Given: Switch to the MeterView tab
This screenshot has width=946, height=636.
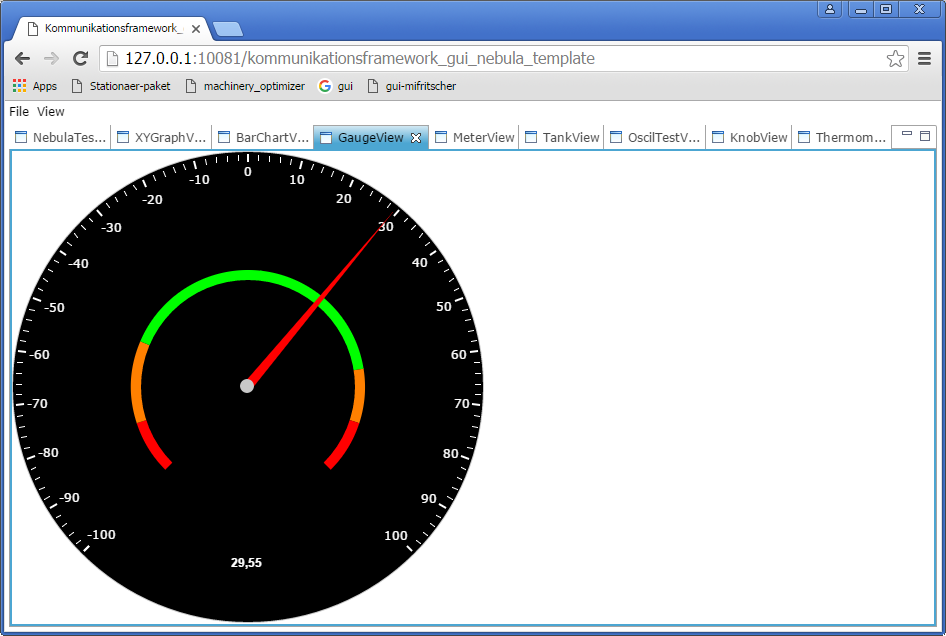Looking at the screenshot, I should (x=475, y=138).
